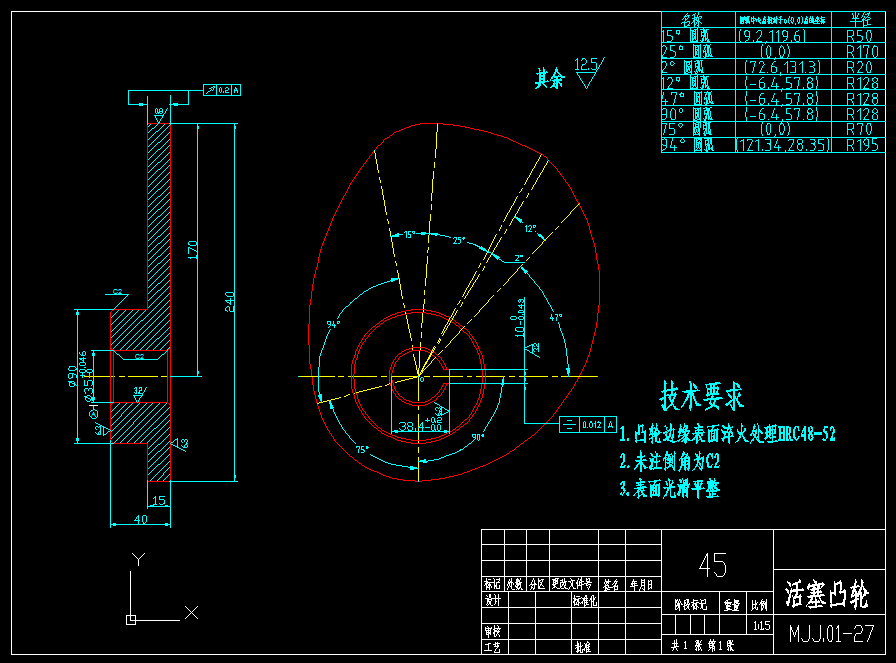Viewport: 896px width, 663px height.
Task: Click the 2° angle dimension in cam view
Action: [x=518, y=258]
